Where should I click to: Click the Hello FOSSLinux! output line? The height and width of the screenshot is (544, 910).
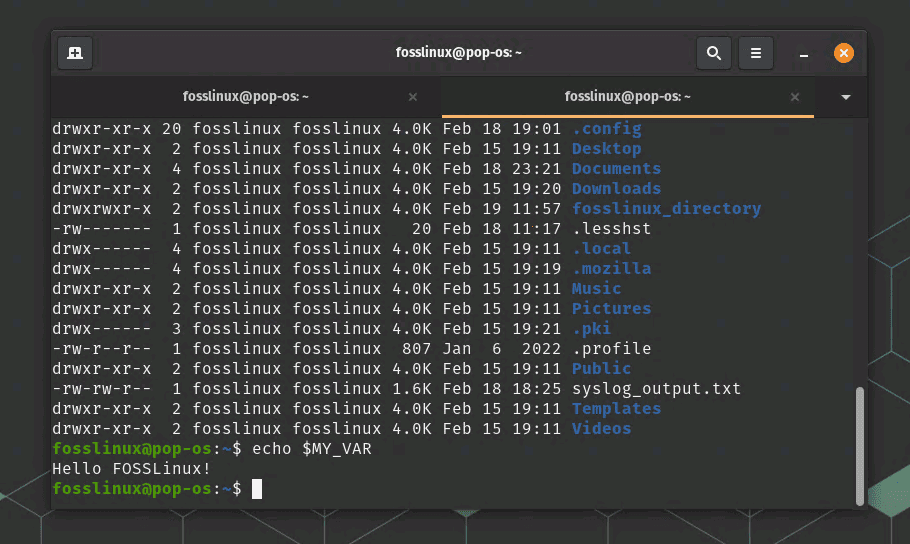(132, 469)
